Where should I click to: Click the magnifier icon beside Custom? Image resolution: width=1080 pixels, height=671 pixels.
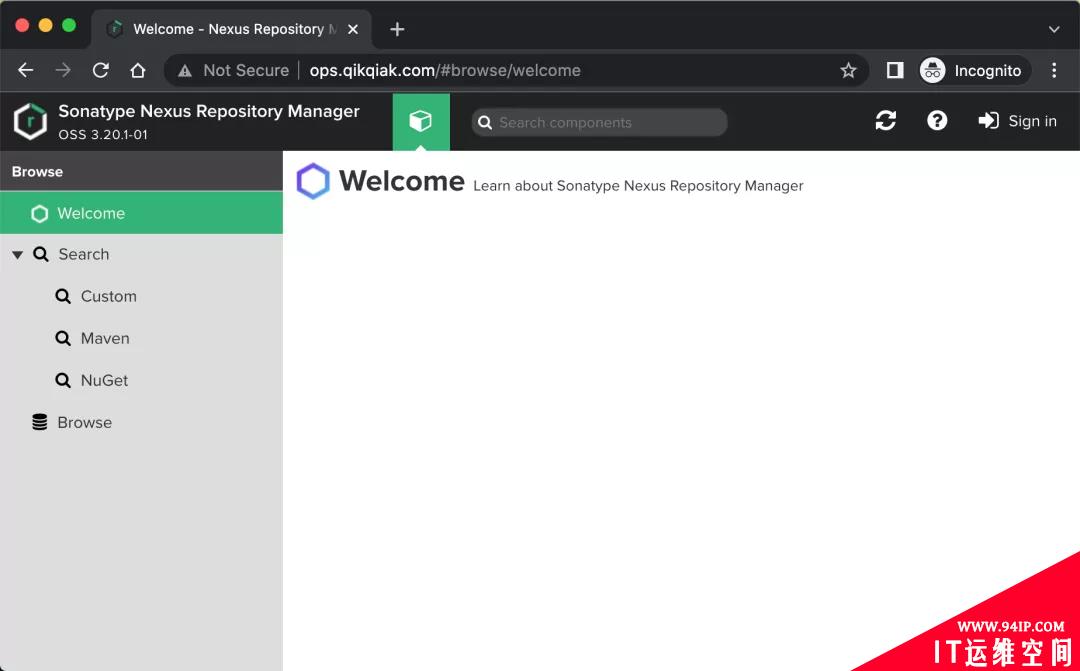pyautogui.click(x=63, y=296)
